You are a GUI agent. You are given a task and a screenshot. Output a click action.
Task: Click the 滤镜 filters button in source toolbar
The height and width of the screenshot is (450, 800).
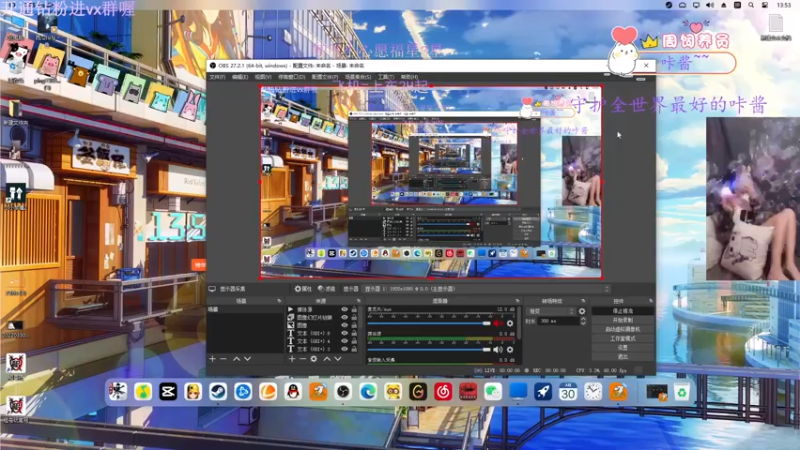[327, 289]
